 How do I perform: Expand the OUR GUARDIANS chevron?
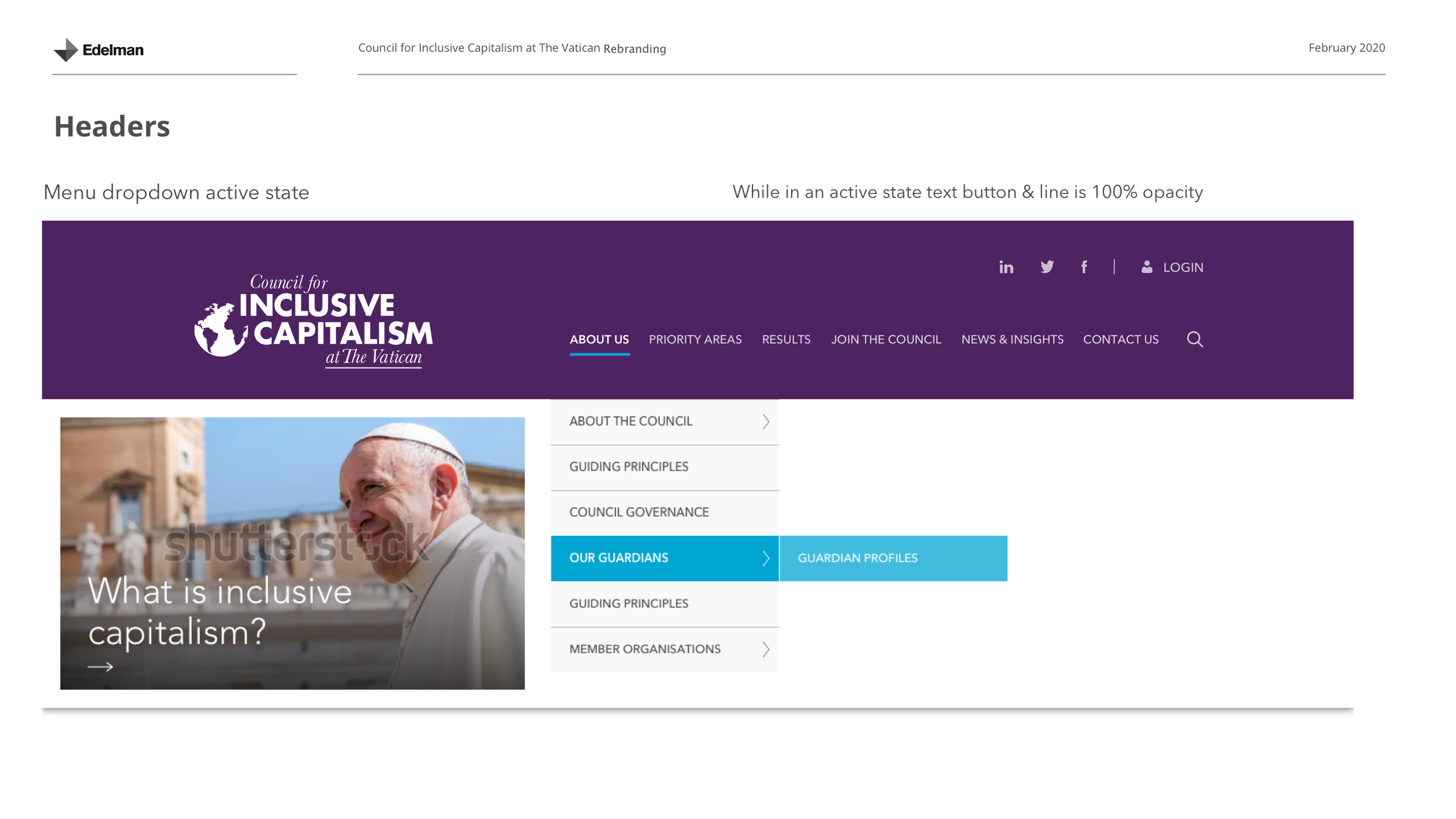coord(765,558)
